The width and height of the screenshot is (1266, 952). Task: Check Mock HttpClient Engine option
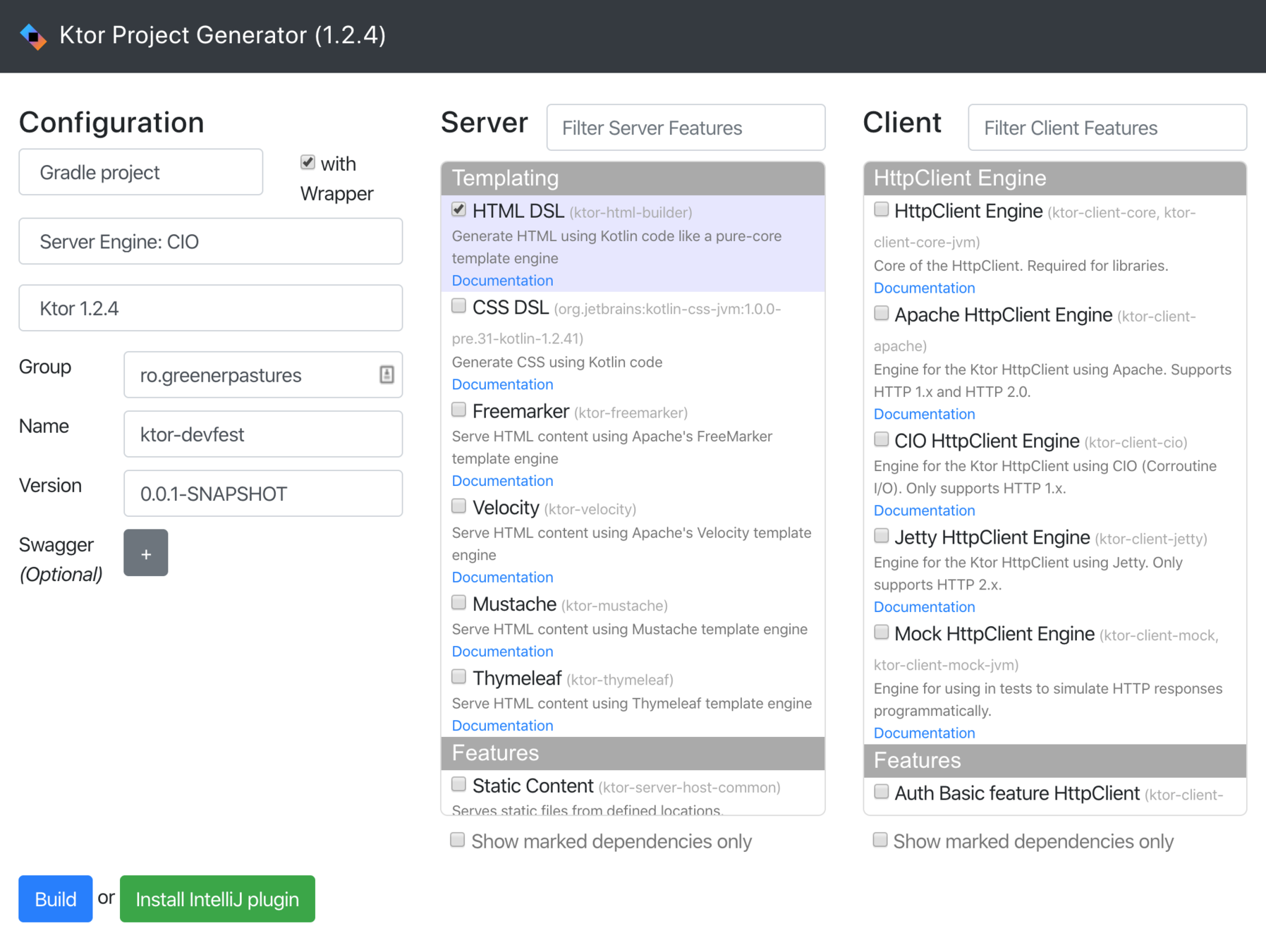(x=882, y=633)
